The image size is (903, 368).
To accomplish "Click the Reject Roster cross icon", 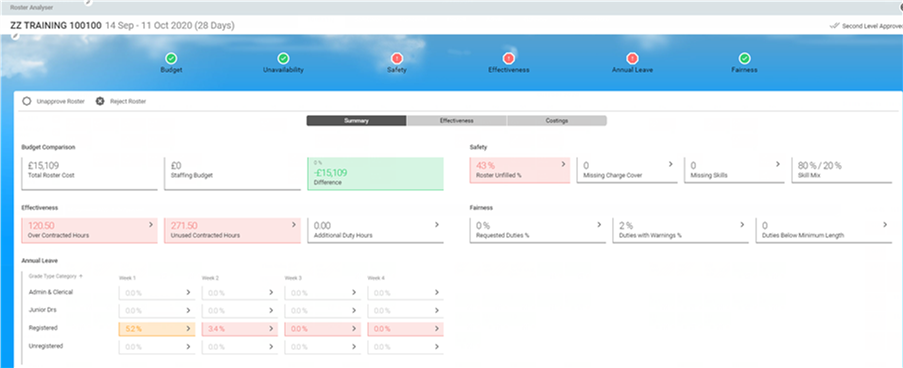I will 100,101.
